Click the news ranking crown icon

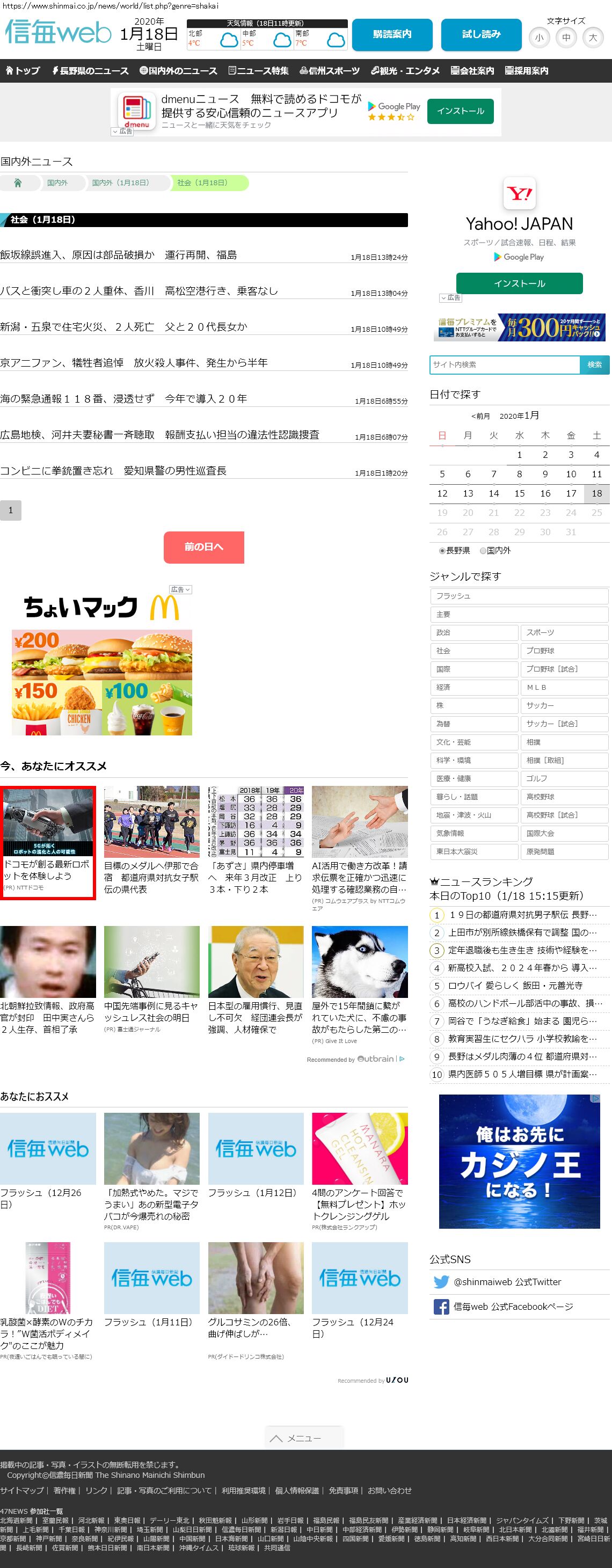[x=434, y=881]
